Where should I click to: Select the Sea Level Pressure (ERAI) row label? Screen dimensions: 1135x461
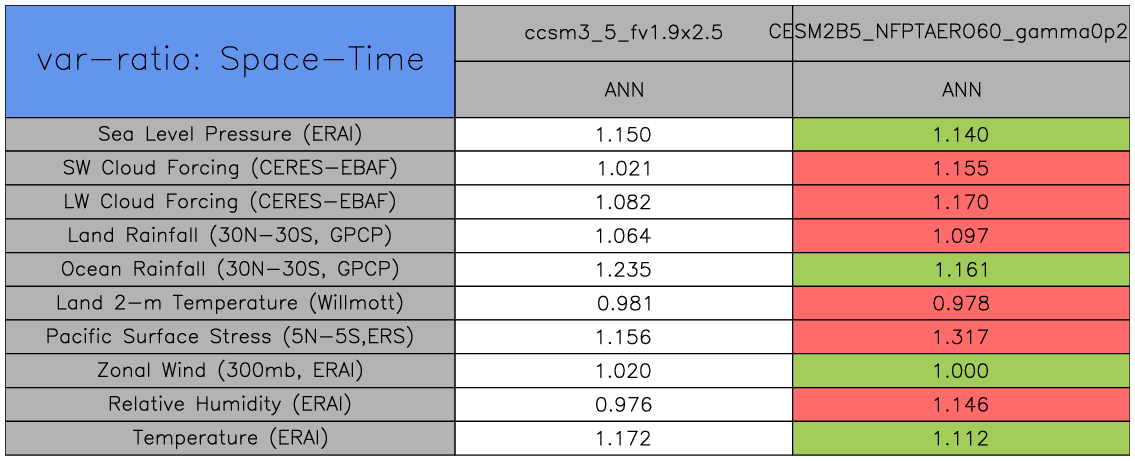click(230, 134)
